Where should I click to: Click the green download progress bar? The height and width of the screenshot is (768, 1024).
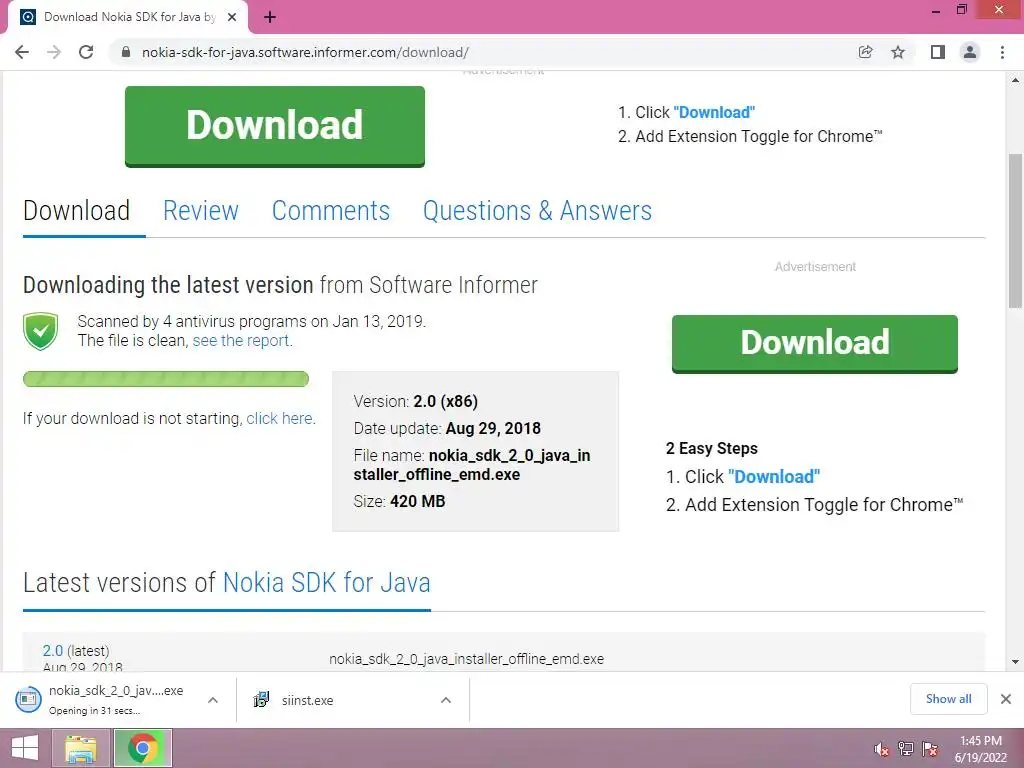coord(166,379)
